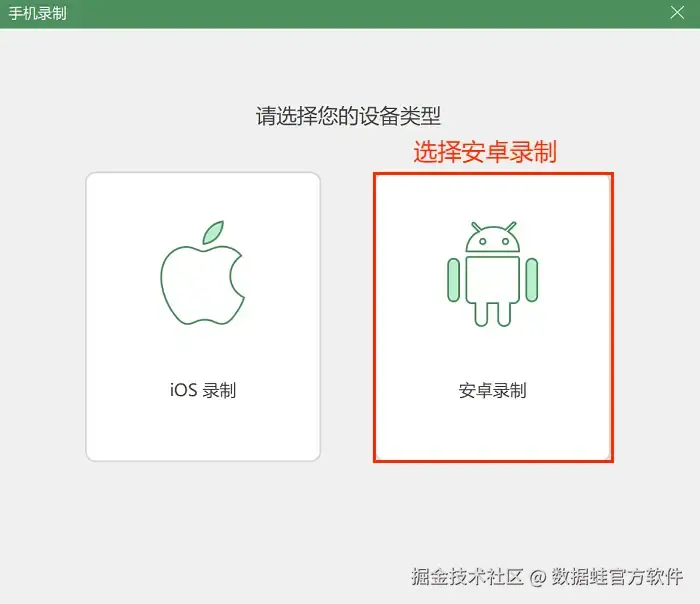Click the Android robot's legs
This screenshot has width=700, height=604.
(x=492, y=314)
